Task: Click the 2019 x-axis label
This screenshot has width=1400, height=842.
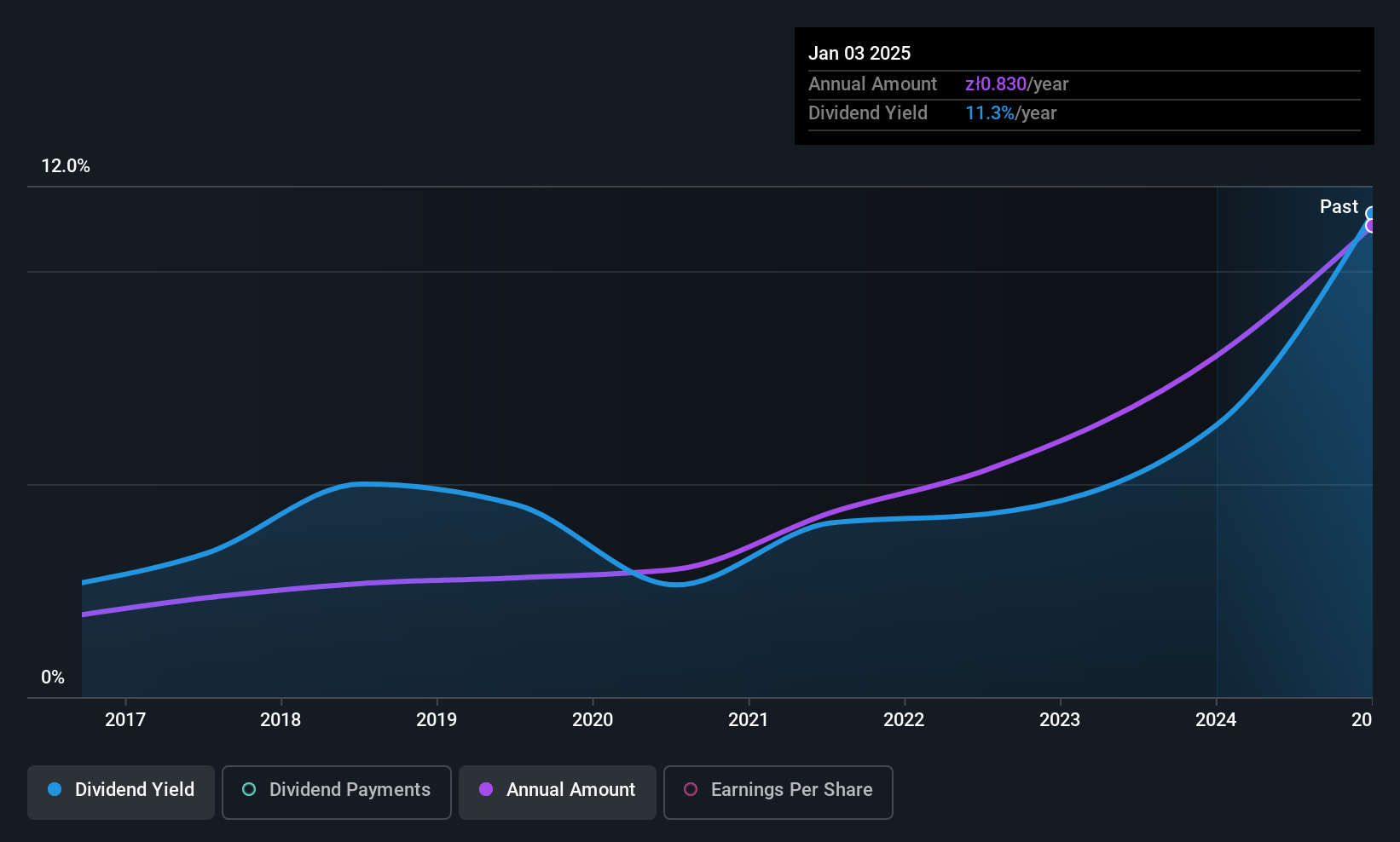Action: coord(437,719)
